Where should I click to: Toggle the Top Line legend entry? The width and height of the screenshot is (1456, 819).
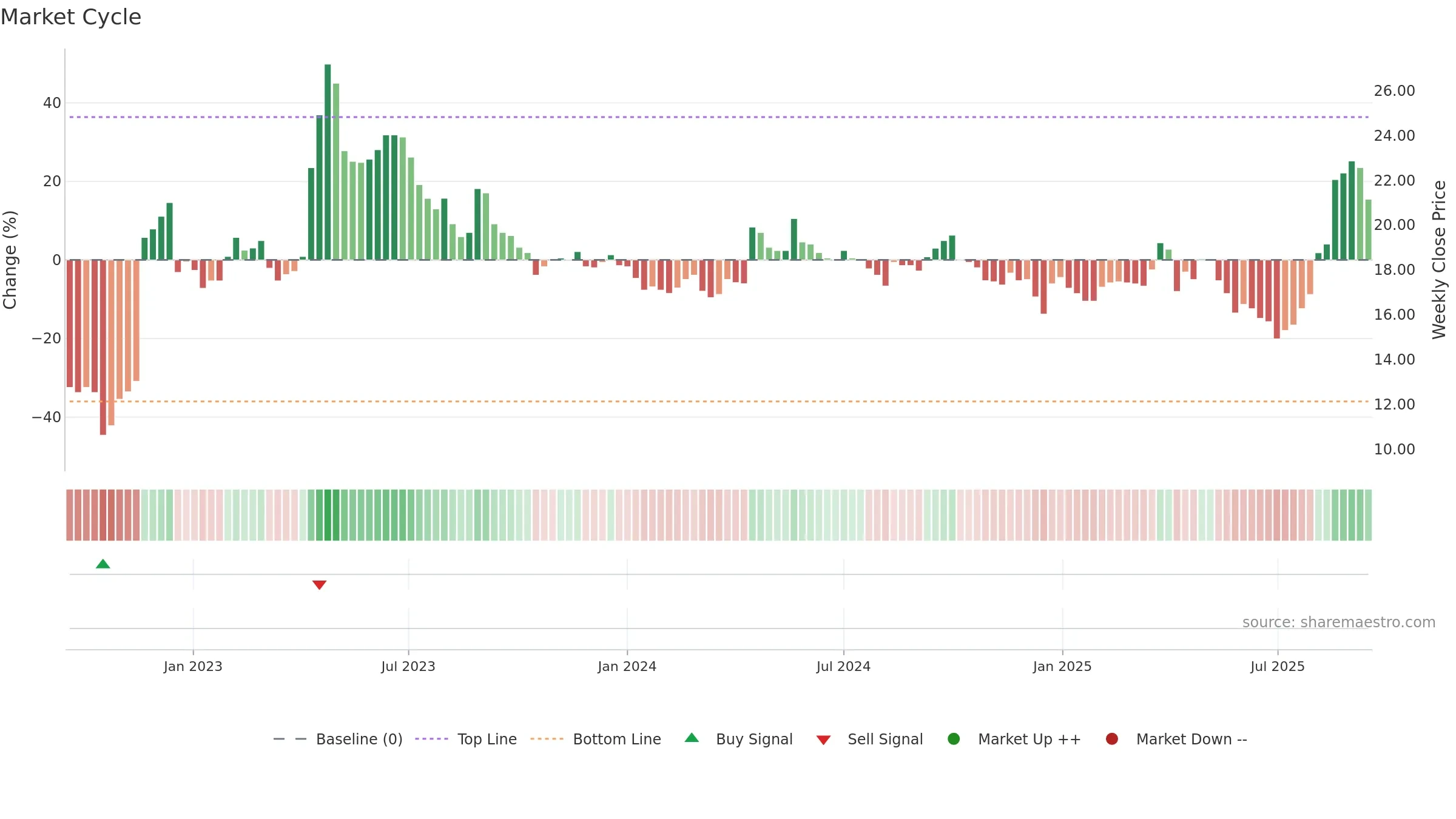[x=466, y=739]
